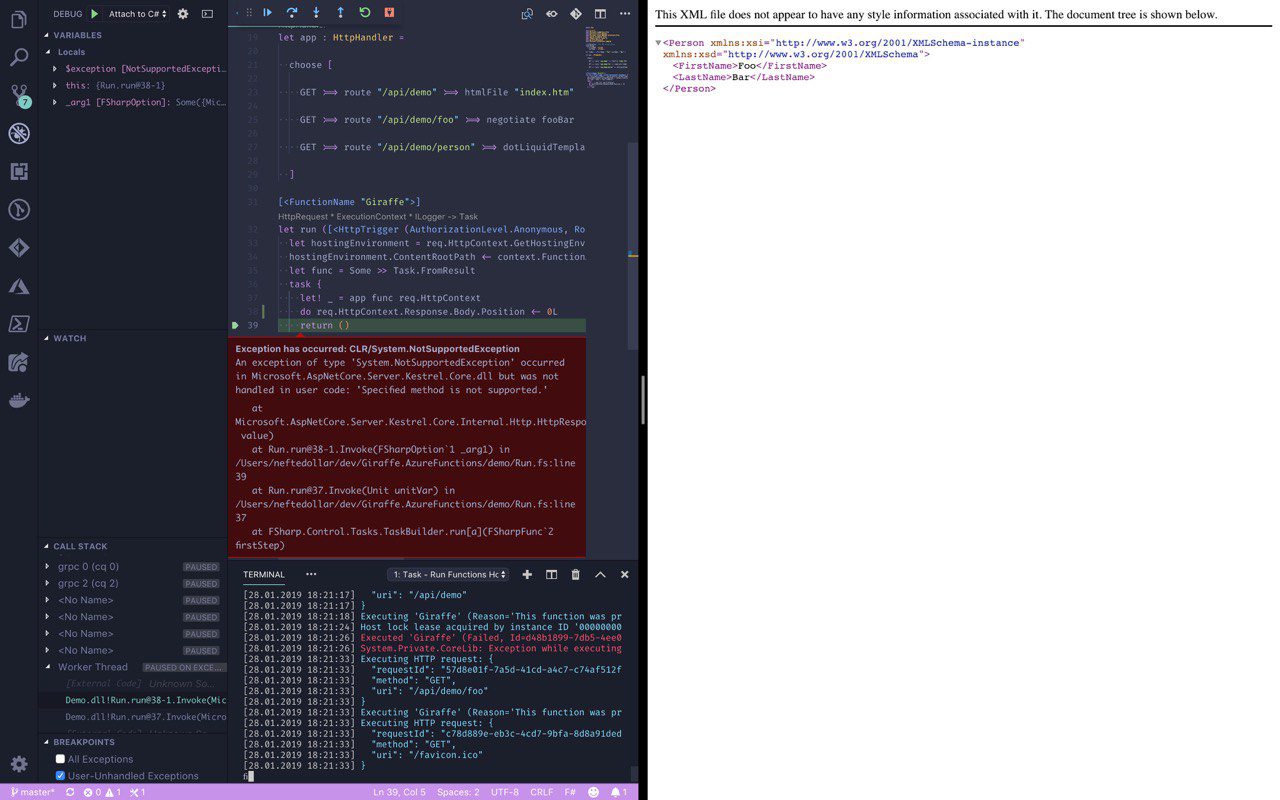Expand the _arg1 FSharpOption variable
1280x800 pixels.
pyautogui.click(x=55, y=102)
